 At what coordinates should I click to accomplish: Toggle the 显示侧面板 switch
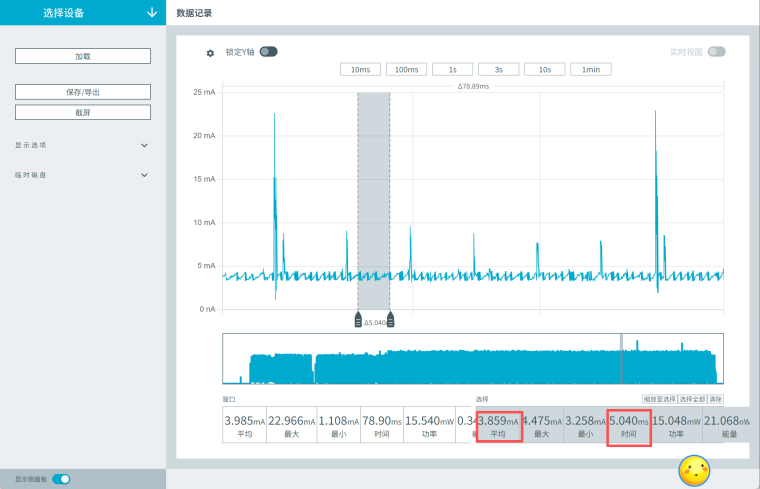click(61, 479)
